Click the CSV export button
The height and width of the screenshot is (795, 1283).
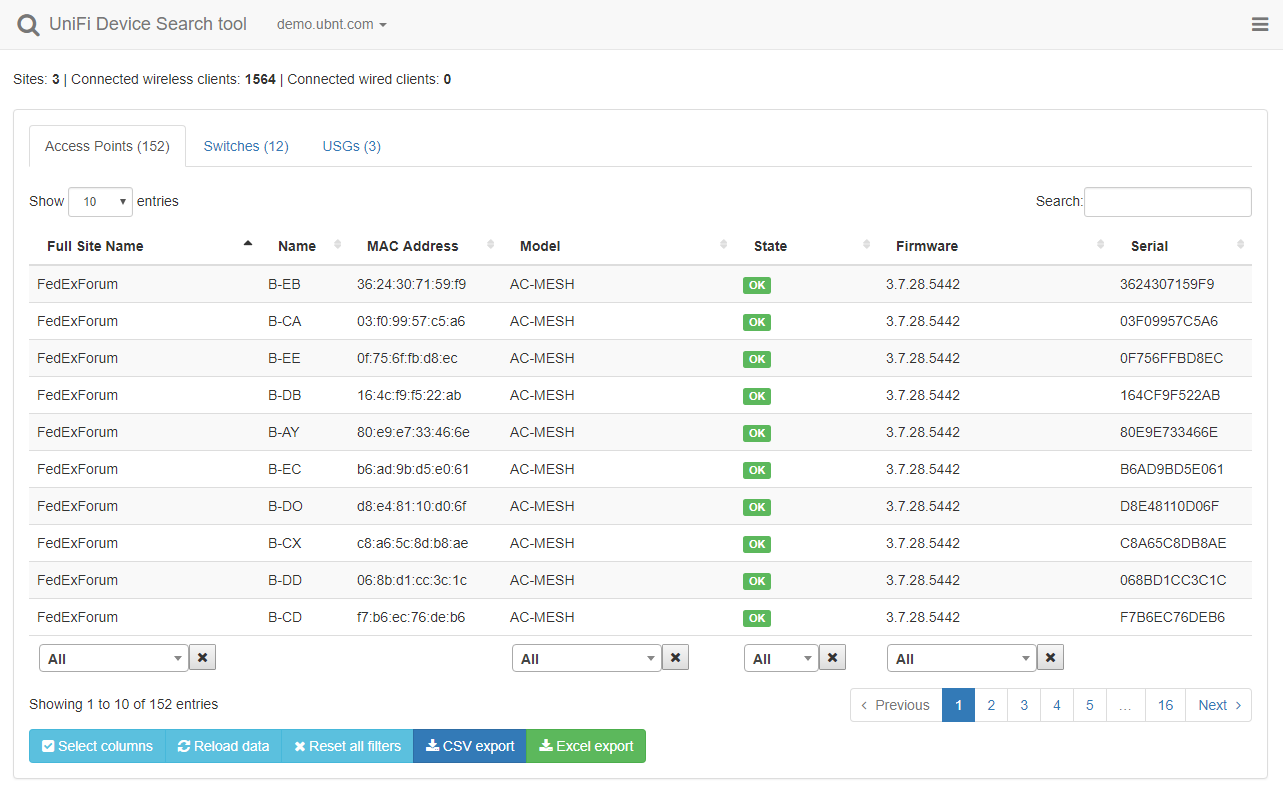point(469,746)
